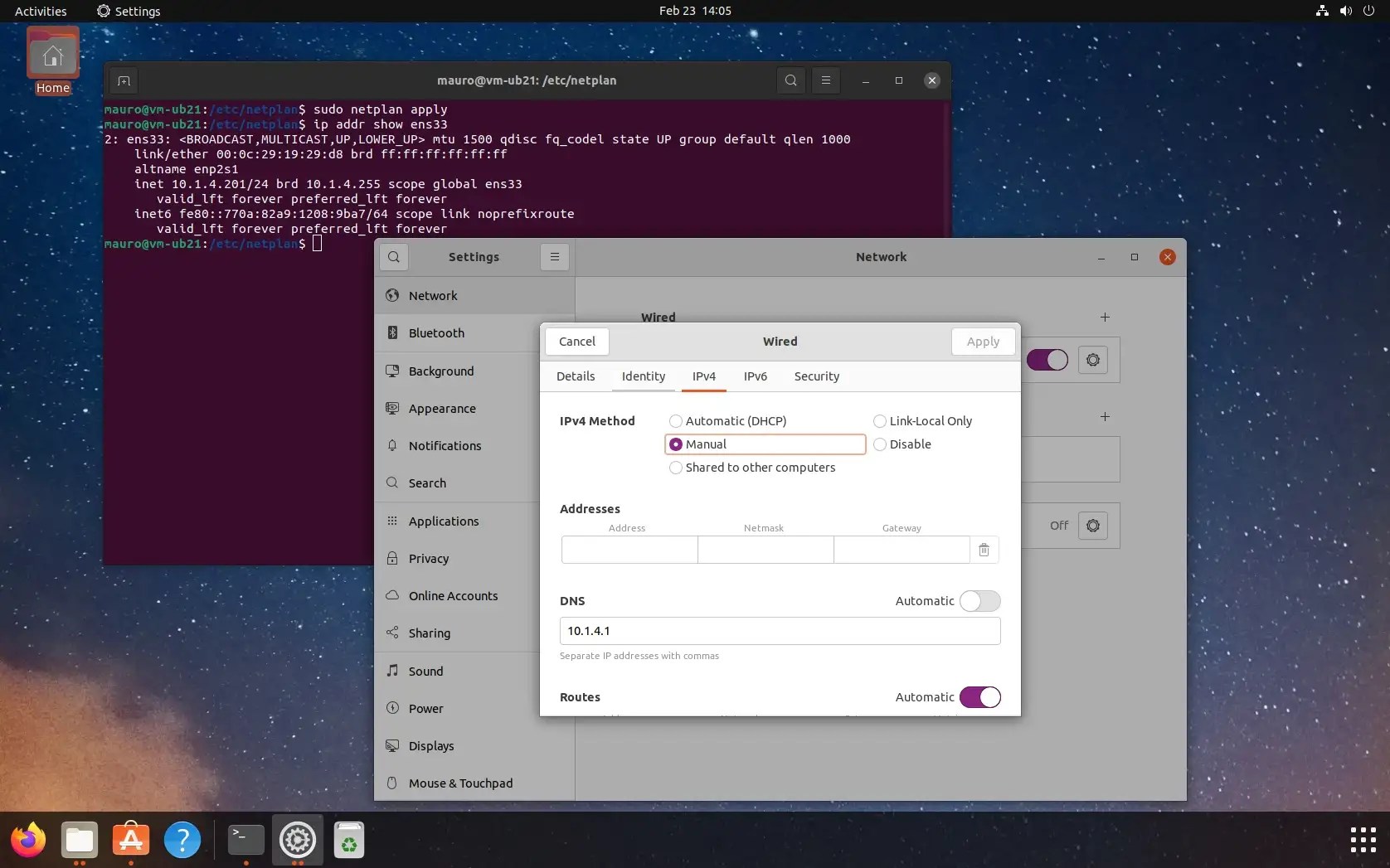
Task: Switch to the IPv6 tab
Action: 755,376
